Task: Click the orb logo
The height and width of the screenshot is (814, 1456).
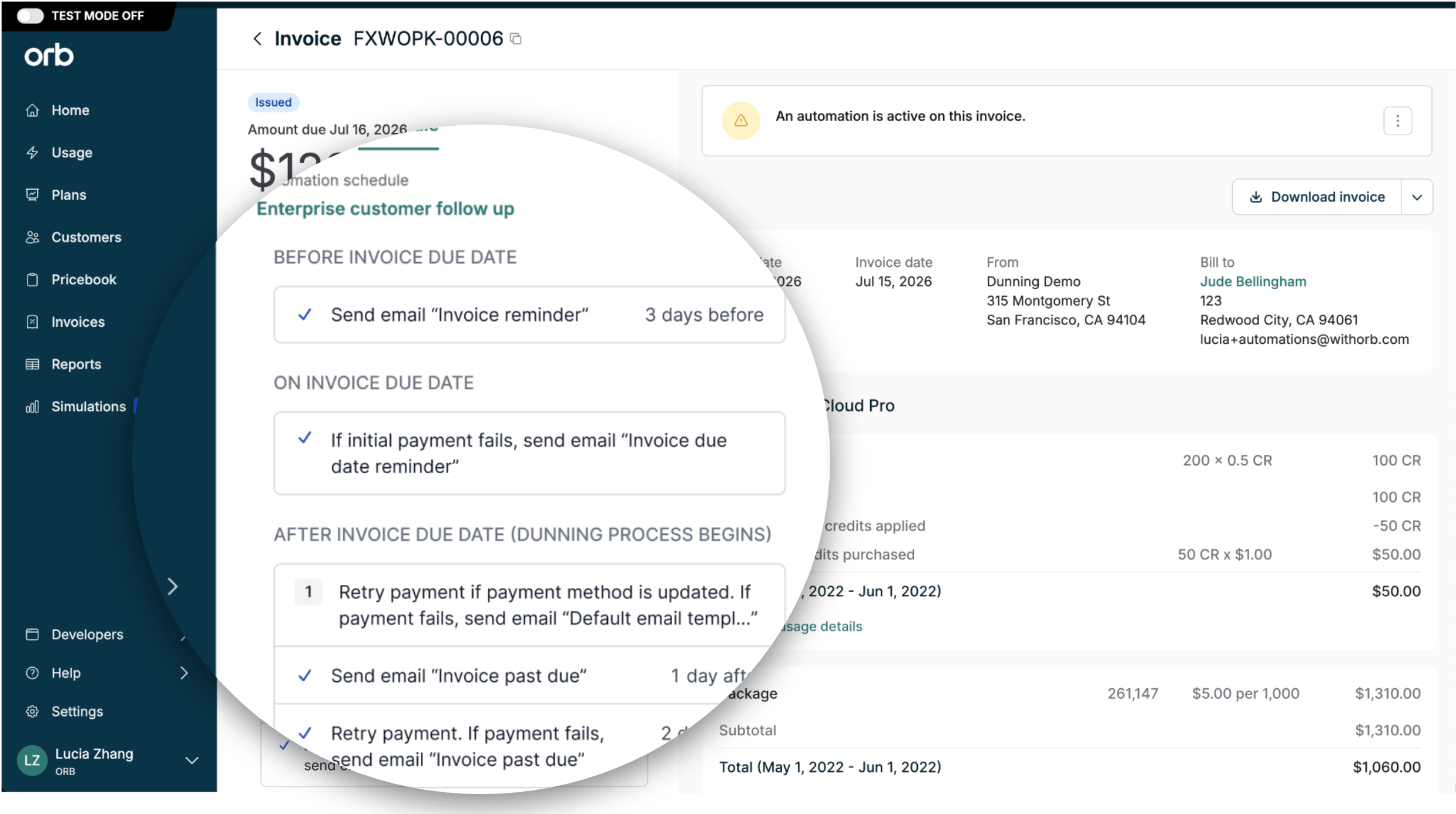Action: (49, 55)
